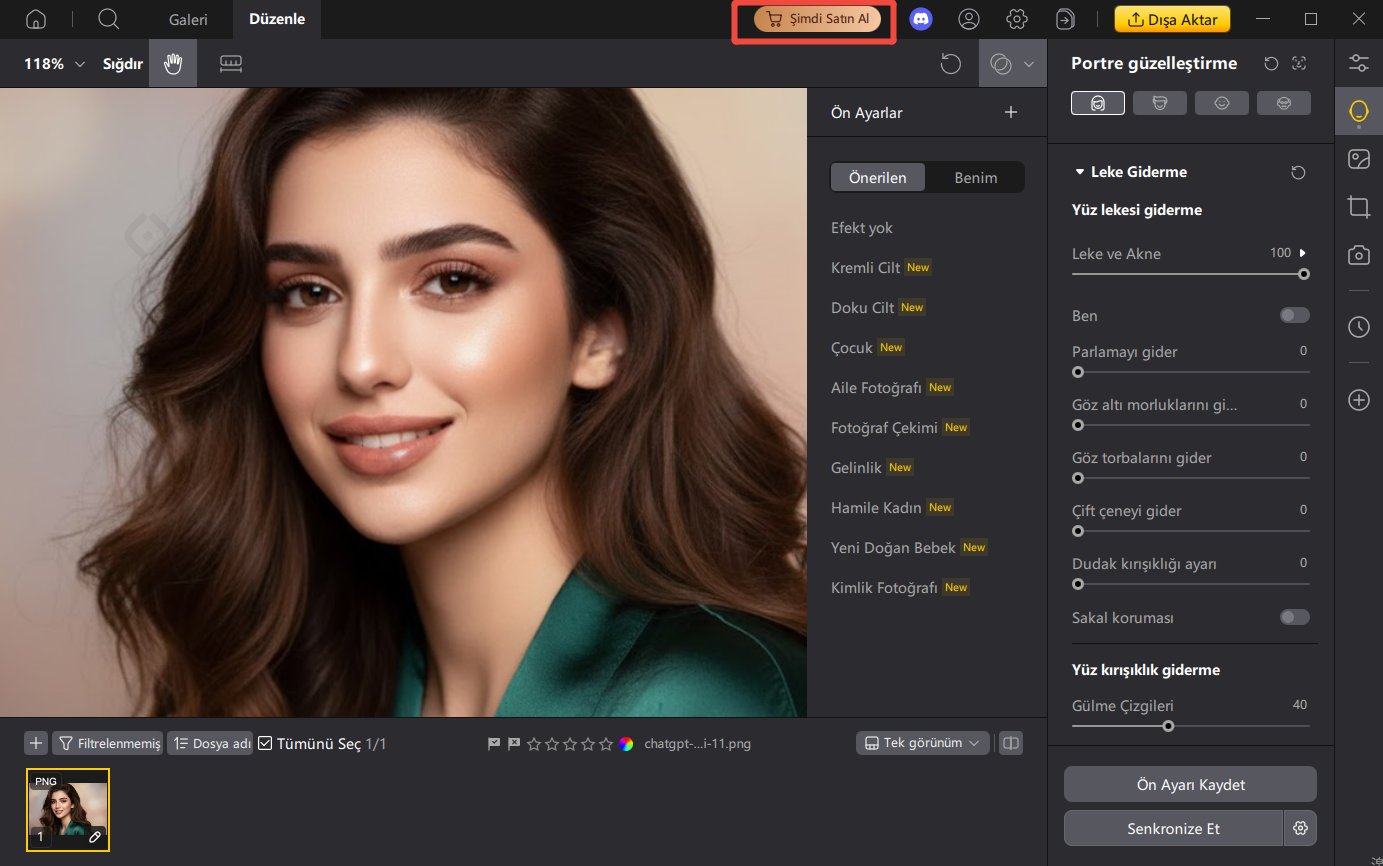This screenshot has width=1383, height=866.
Task: Open the Portre güzelleştirme panel in right sidebar
Action: pyautogui.click(x=1358, y=111)
